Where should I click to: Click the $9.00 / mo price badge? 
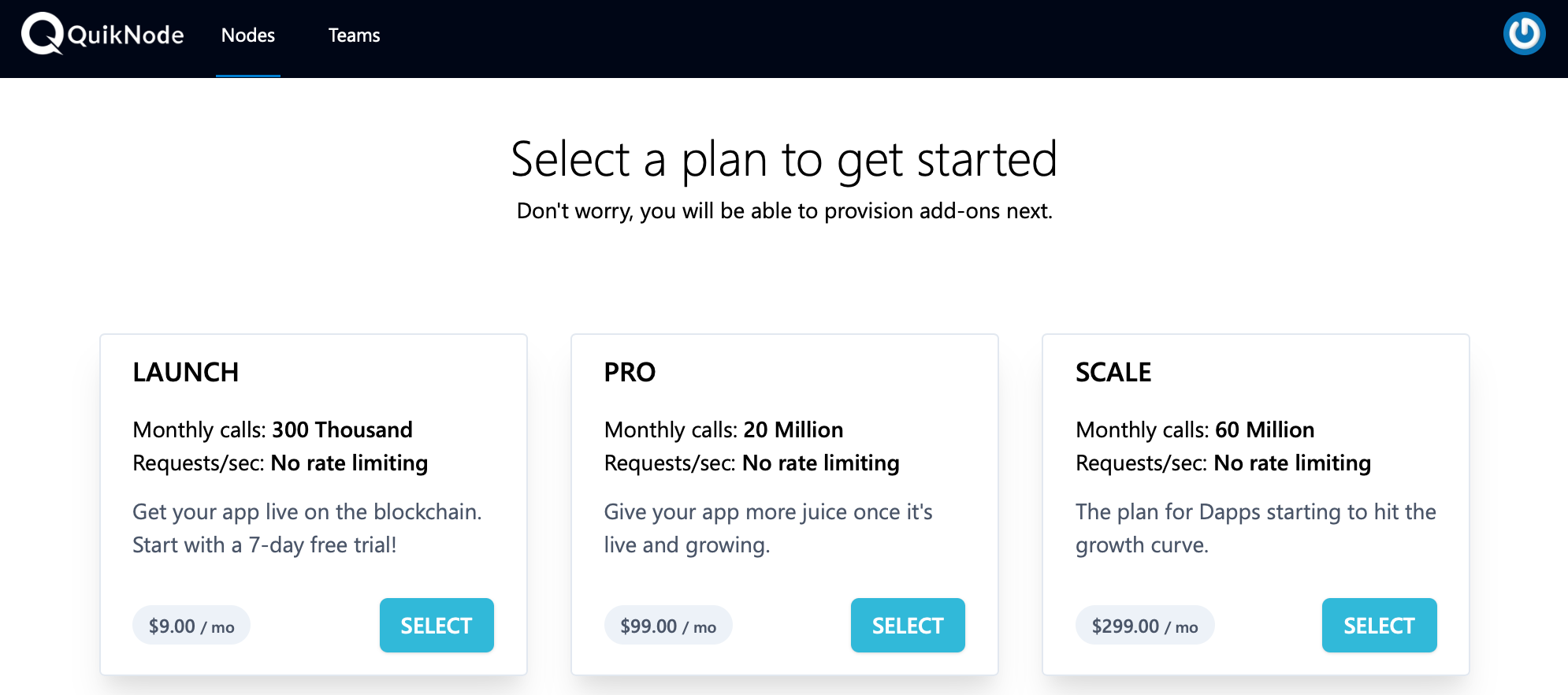191,626
